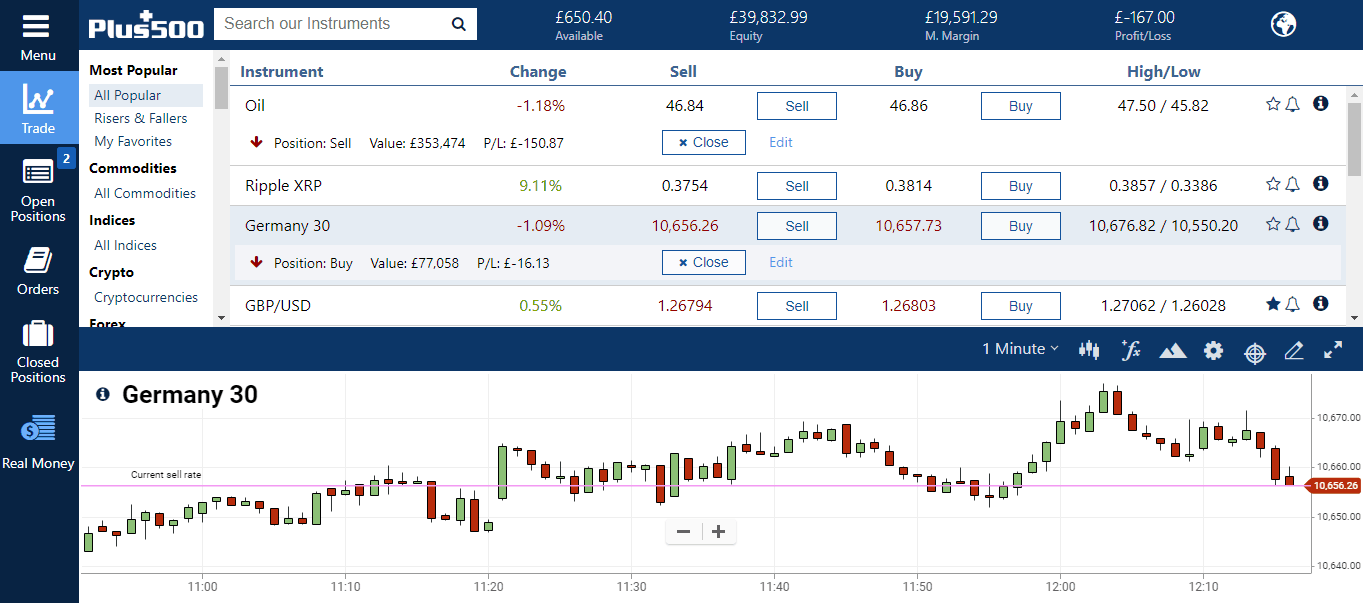Click the High/Low column header
1363x603 pixels.
(x=1164, y=72)
